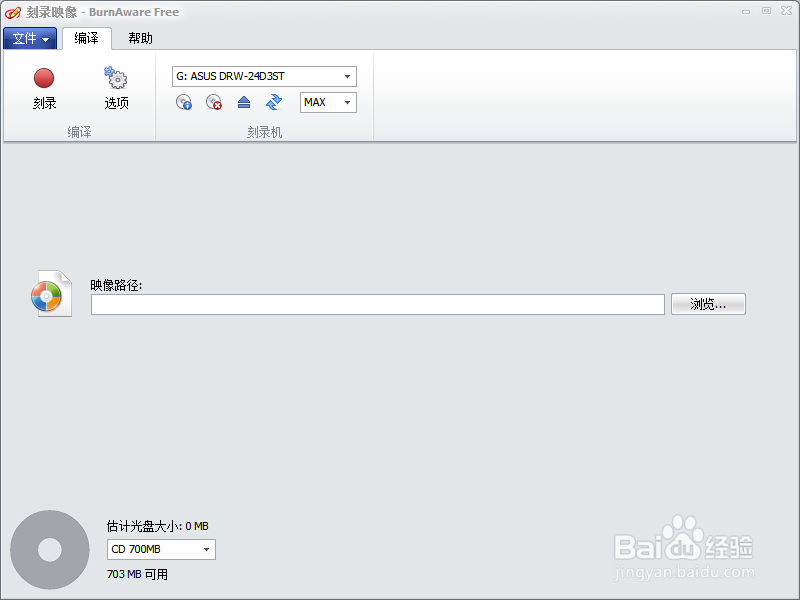Click the disc image file icon

(51, 294)
